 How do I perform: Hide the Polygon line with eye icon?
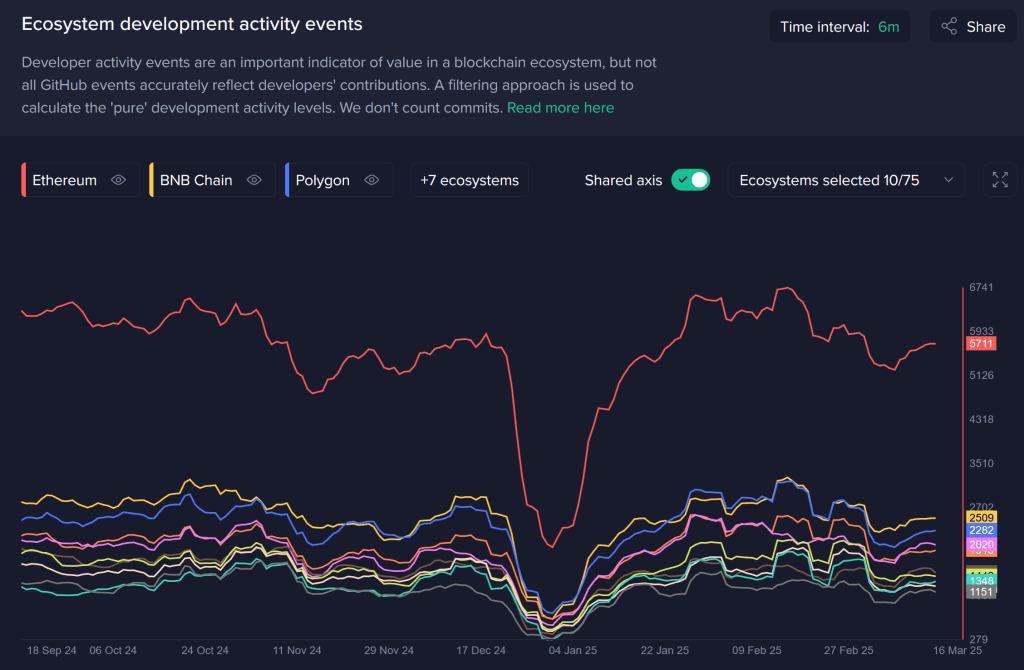[372, 180]
